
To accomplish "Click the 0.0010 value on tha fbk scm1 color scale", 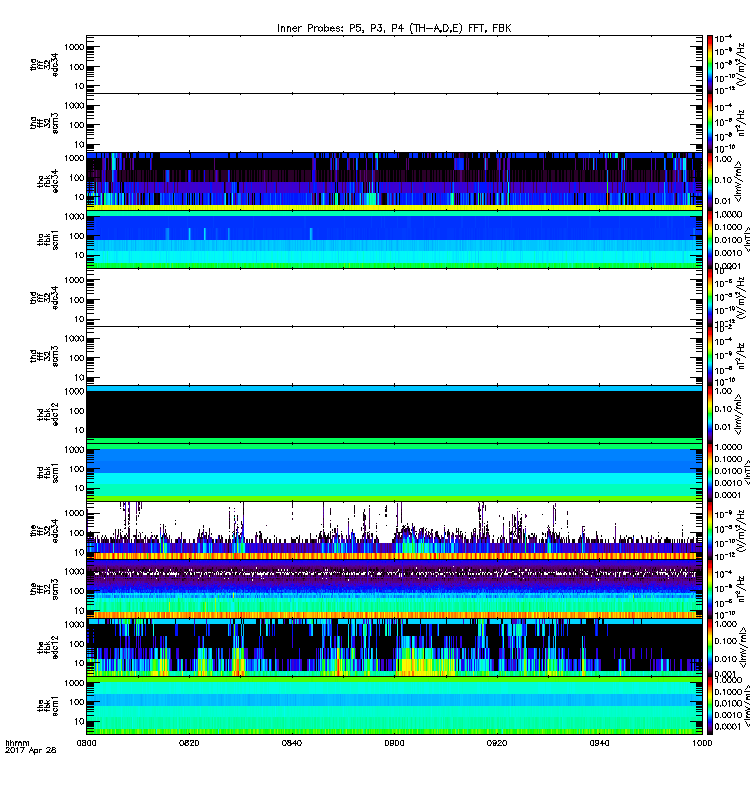I will pyautogui.click(x=728, y=253).
